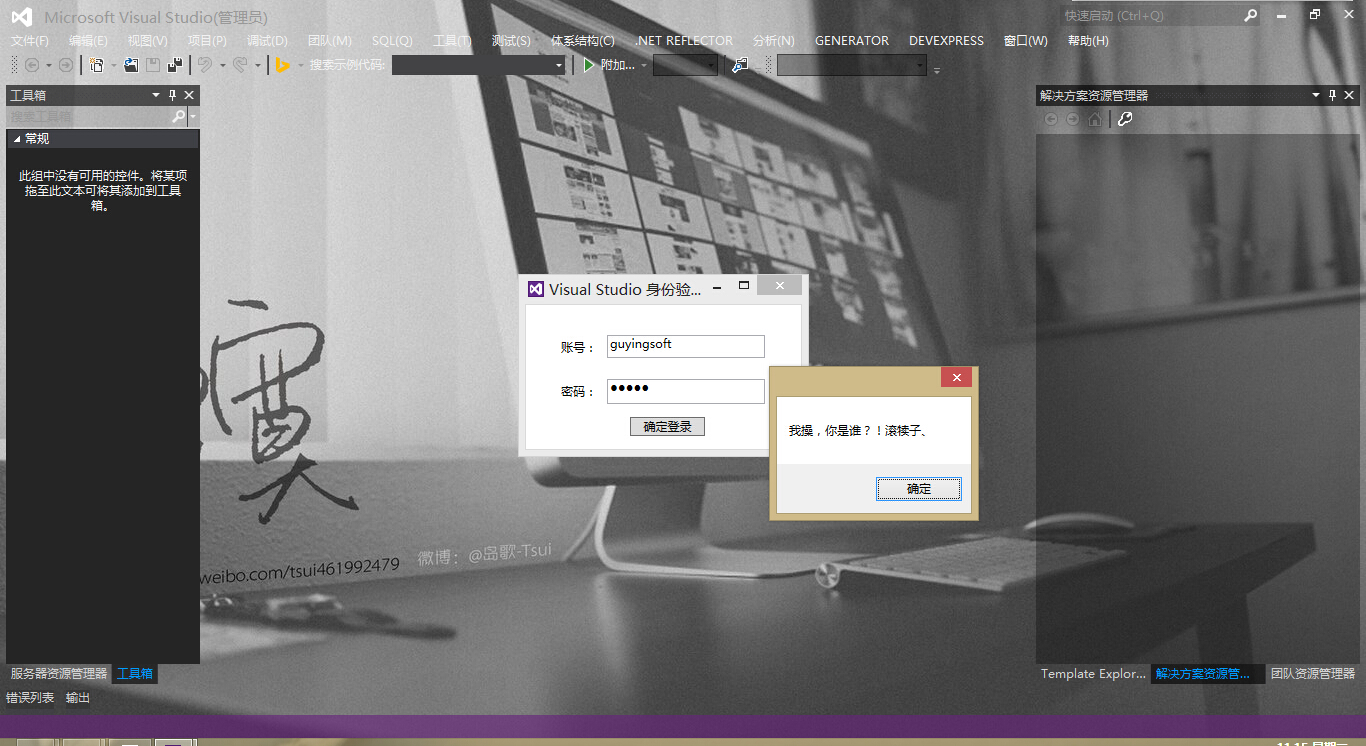Click the undo toolbar icon
Viewport: 1366px width, 746px height.
pyautogui.click(x=205, y=65)
